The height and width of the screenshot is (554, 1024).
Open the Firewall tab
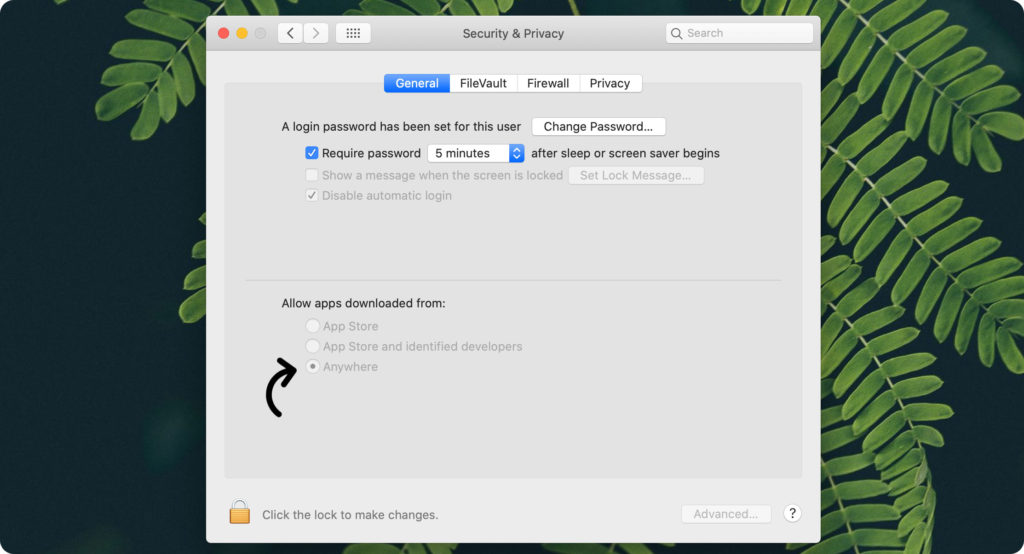548,83
